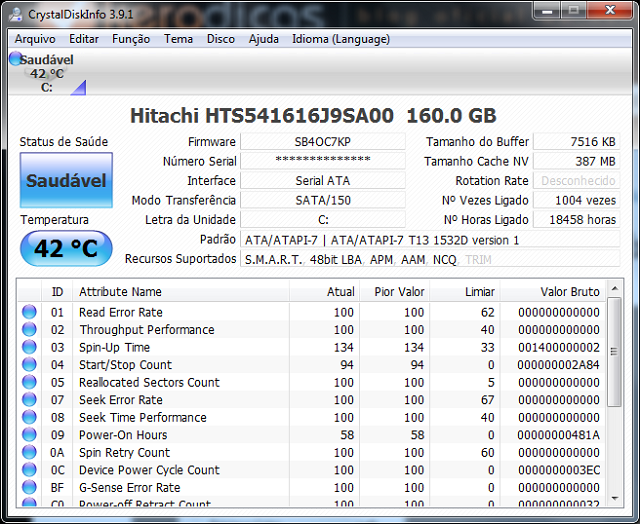The width and height of the screenshot is (640, 524).
Task: Click the status orb for Seek Time Performance
Action: (29, 417)
